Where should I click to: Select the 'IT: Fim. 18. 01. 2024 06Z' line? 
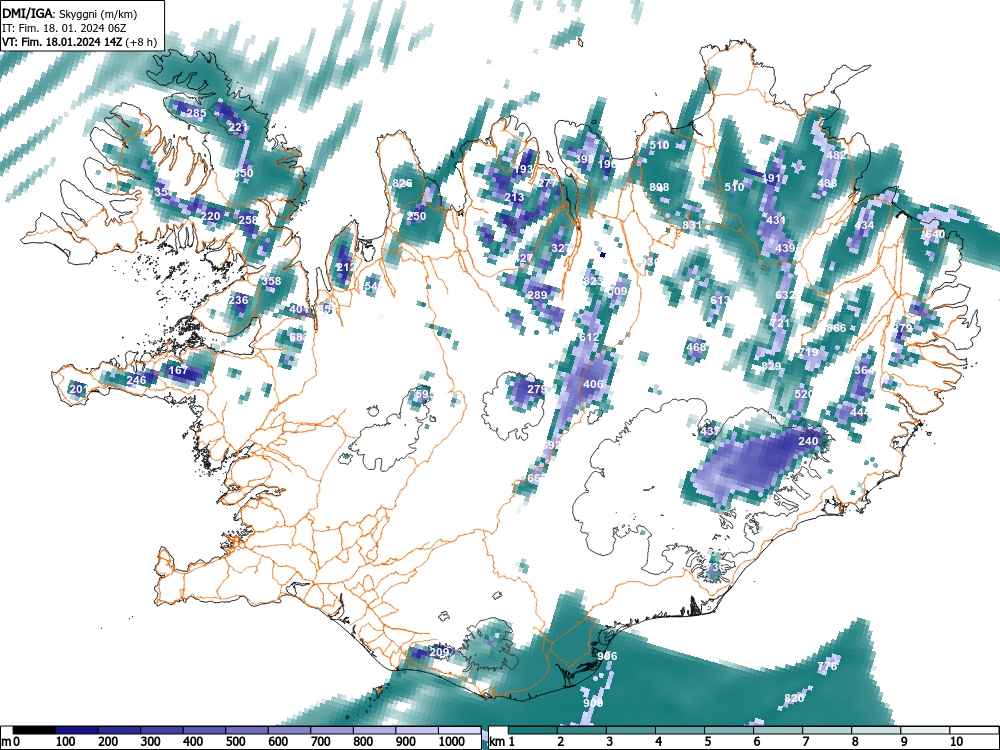tap(64, 28)
